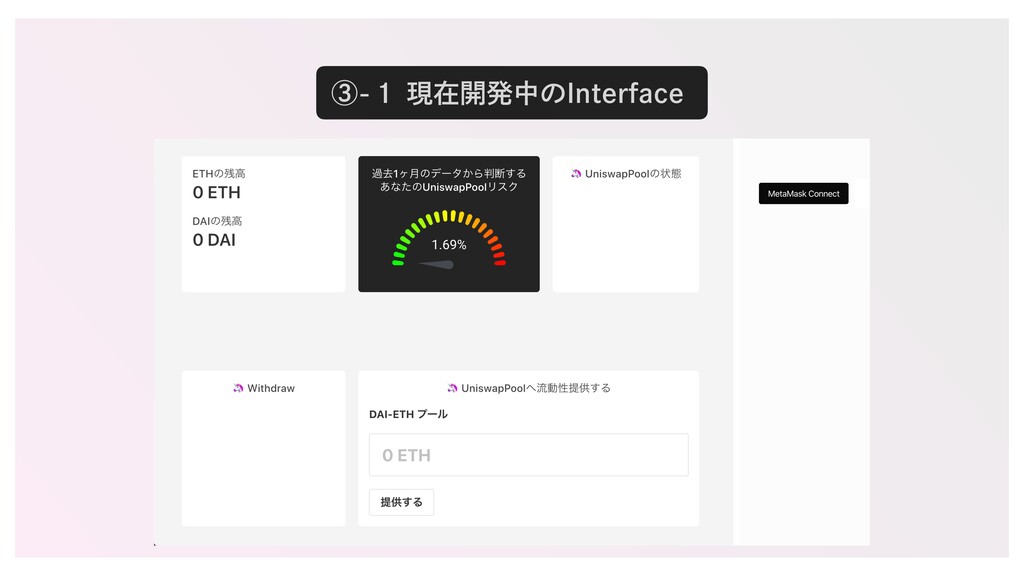This screenshot has width=1024, height=576.
Task: Click the 0 ETH balance value
Action: pyautogui.click(x=216, y=193)
